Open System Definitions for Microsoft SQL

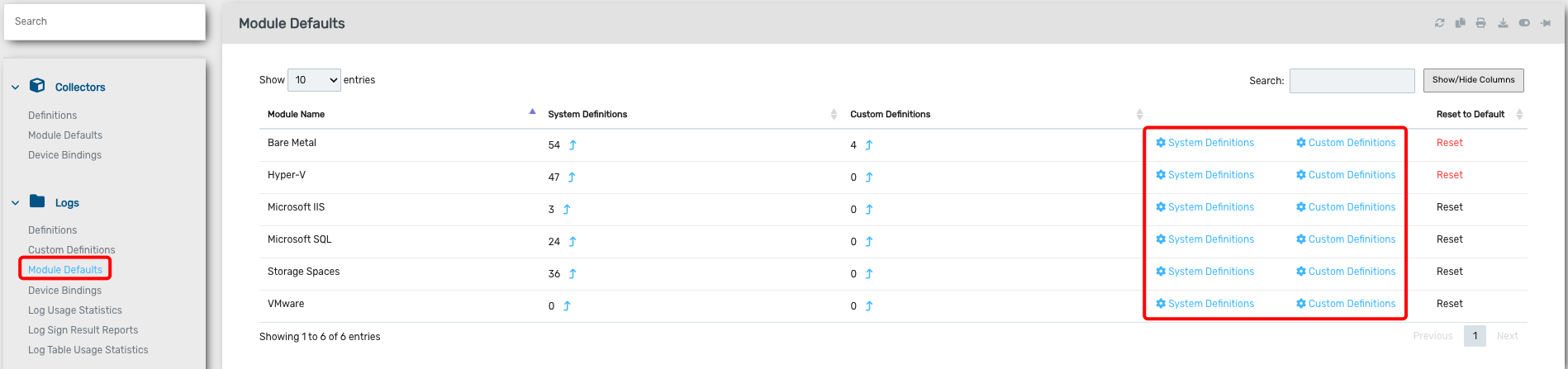pyautogui.click(x=1205, y=239)
